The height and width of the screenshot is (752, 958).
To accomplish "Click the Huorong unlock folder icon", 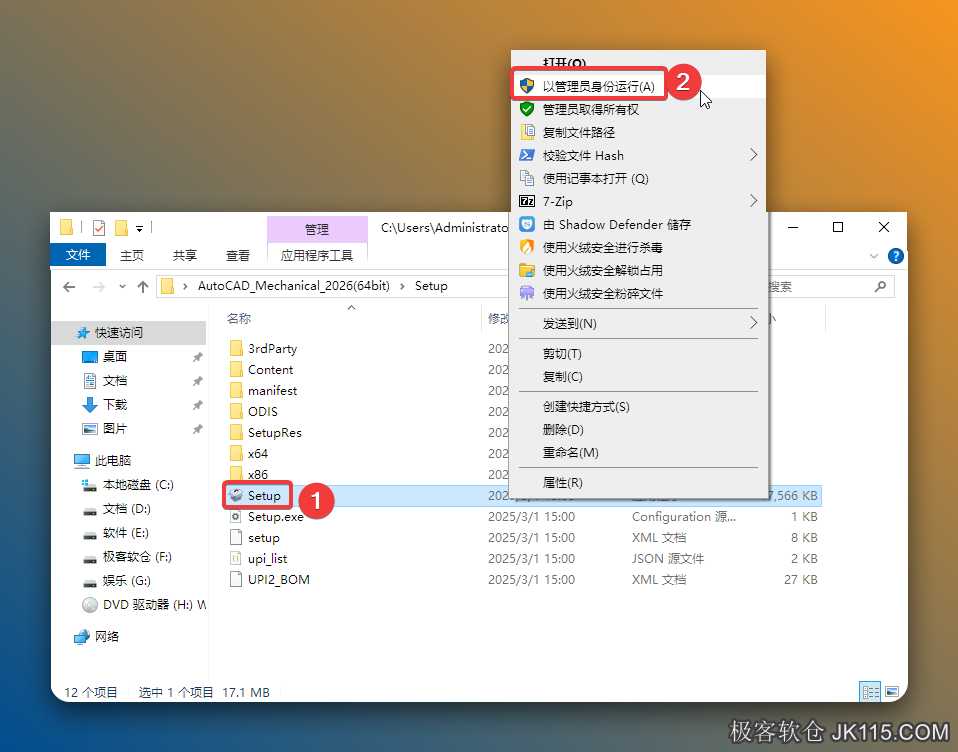I will pos(527,270).
